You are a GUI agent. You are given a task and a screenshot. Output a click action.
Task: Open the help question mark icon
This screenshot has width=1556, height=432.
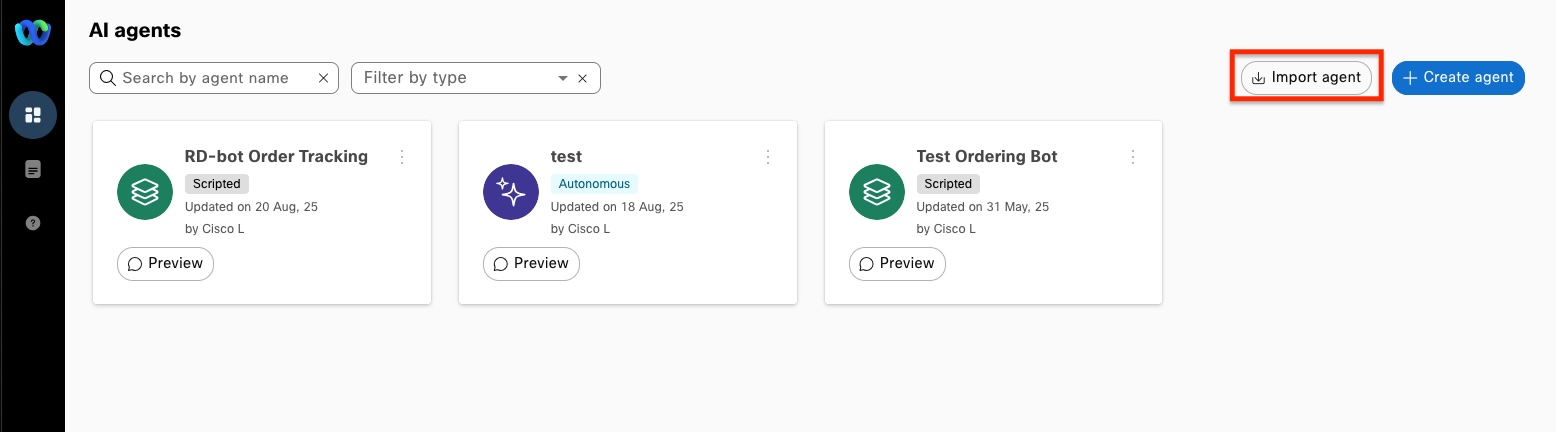[33, 223]
